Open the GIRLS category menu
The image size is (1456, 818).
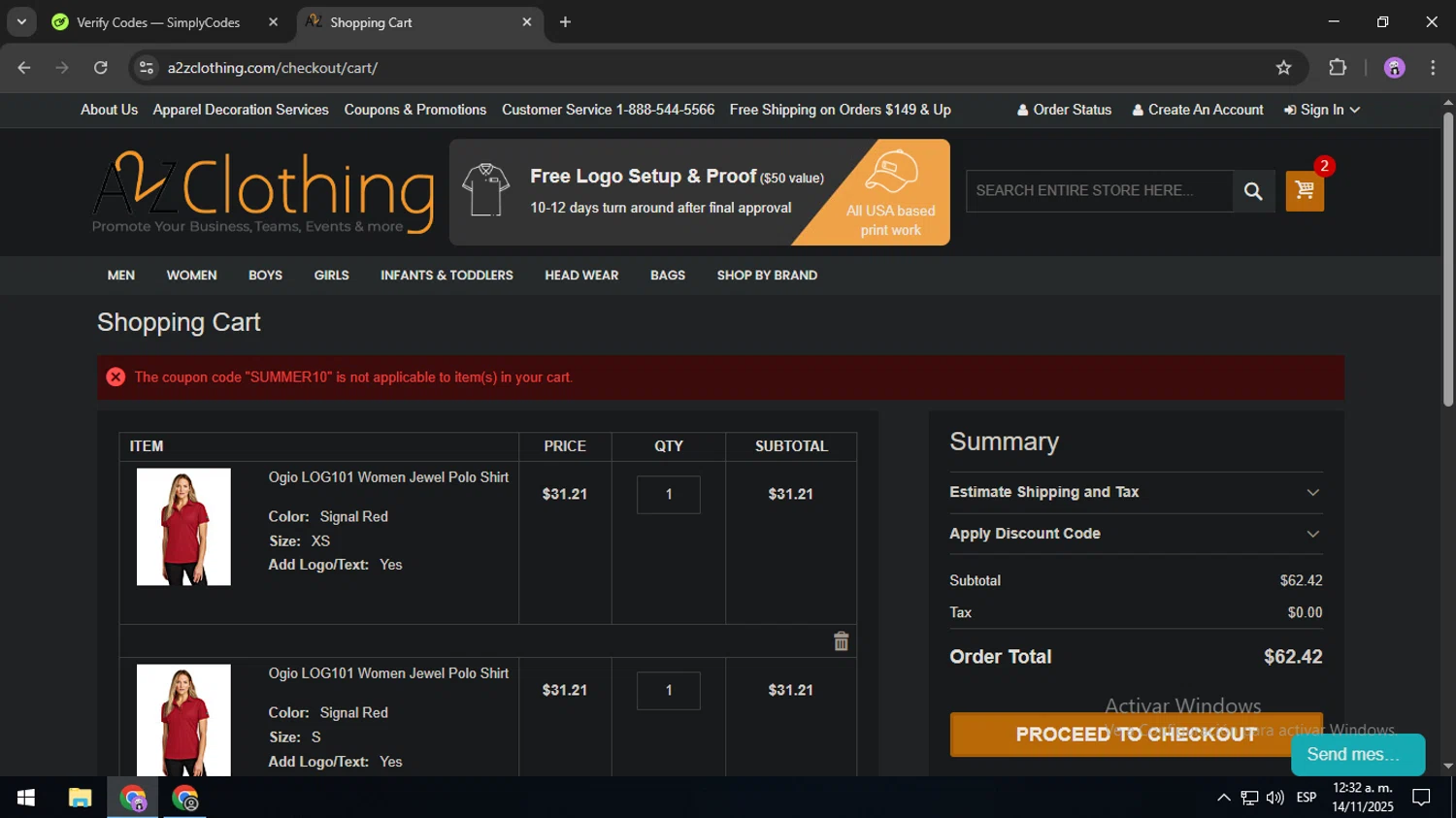coord(331,276)
